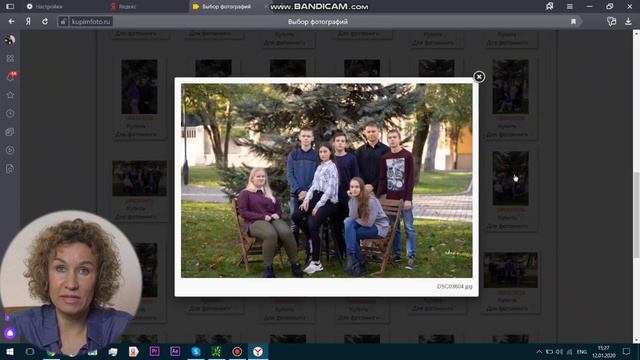Open Adobe Premiere Pro from taskbar
This screenshot has height=360, width=640.
click(x=154, y=351)
